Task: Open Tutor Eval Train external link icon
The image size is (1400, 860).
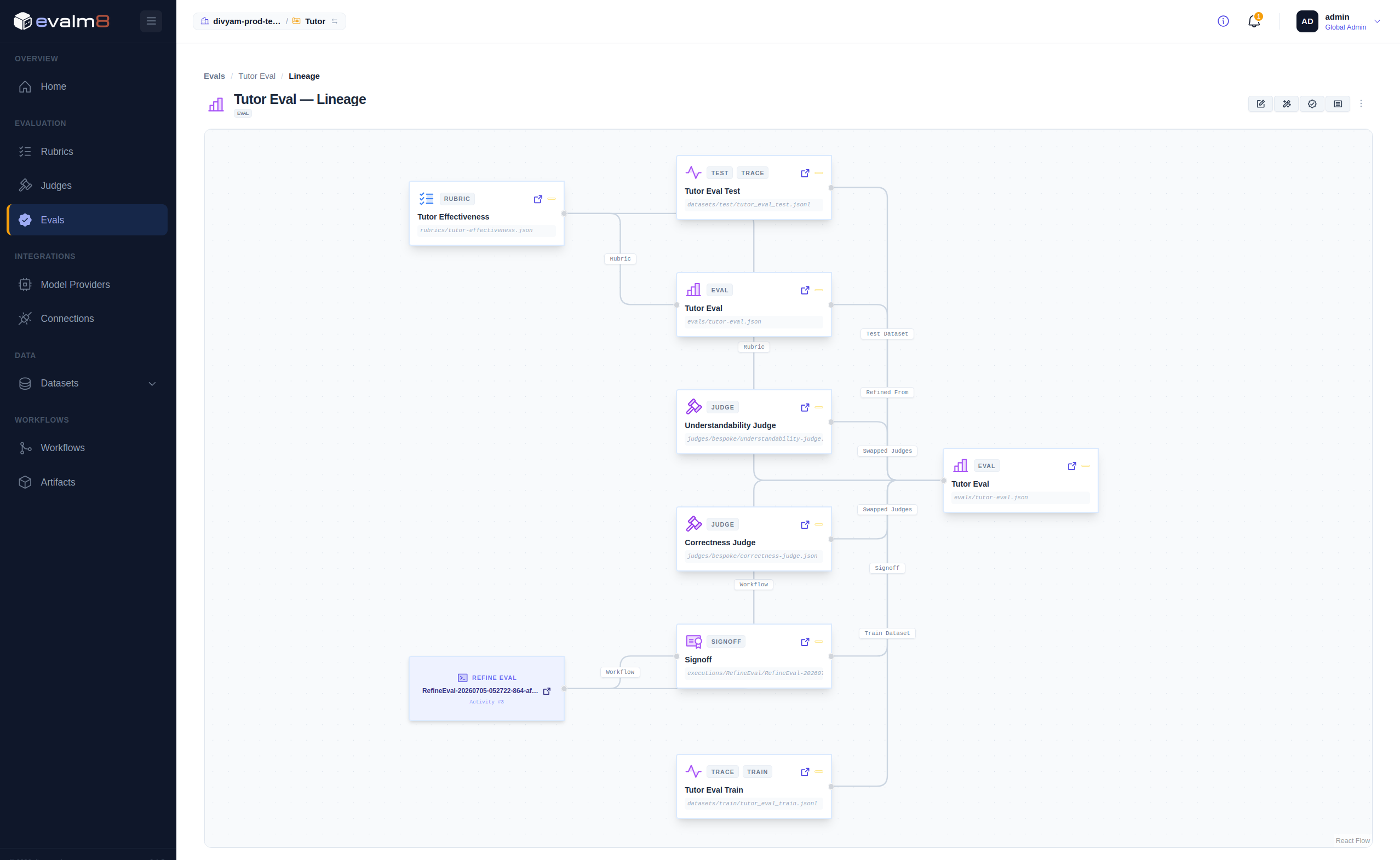Action: 805,772
